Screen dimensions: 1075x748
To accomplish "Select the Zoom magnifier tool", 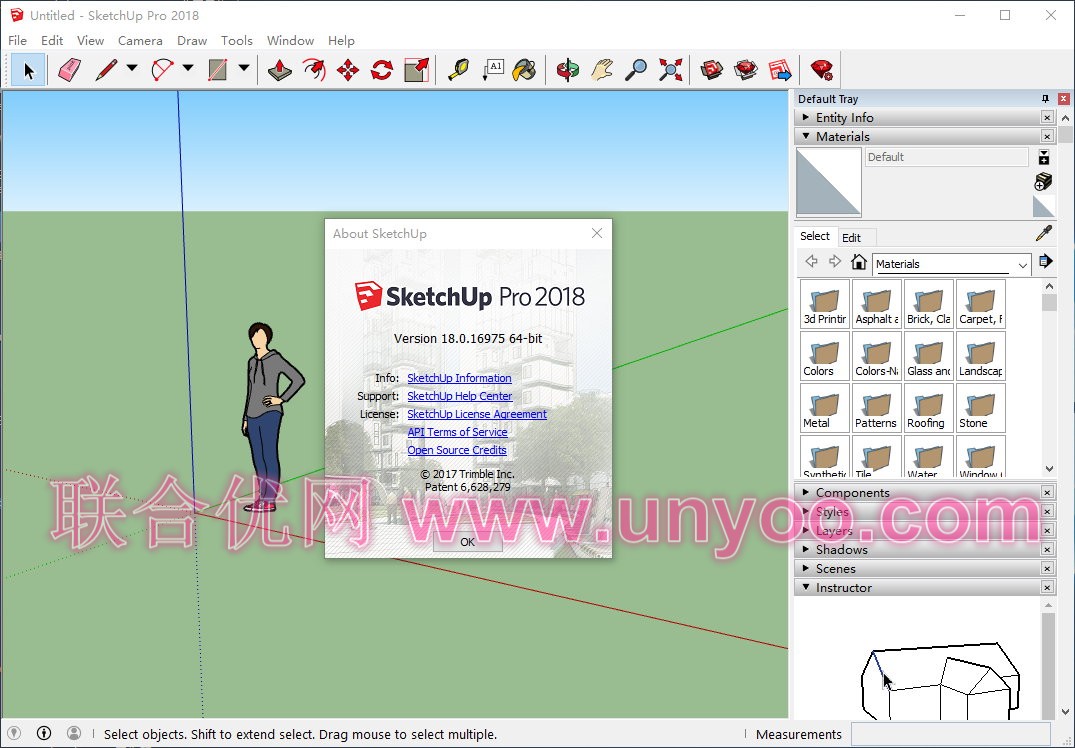I will 636,70.
